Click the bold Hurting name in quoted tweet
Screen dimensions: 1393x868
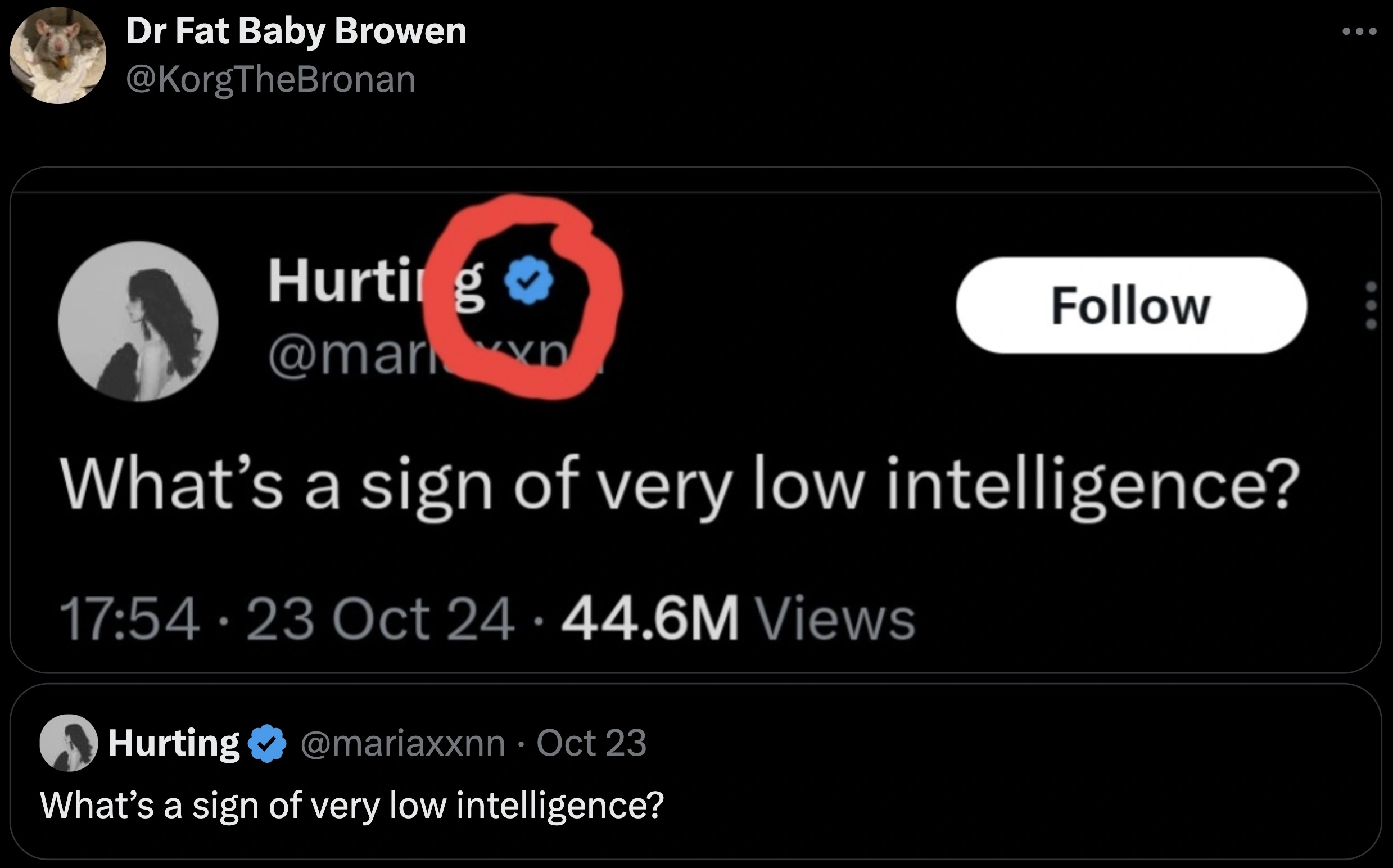click(173, 743)
